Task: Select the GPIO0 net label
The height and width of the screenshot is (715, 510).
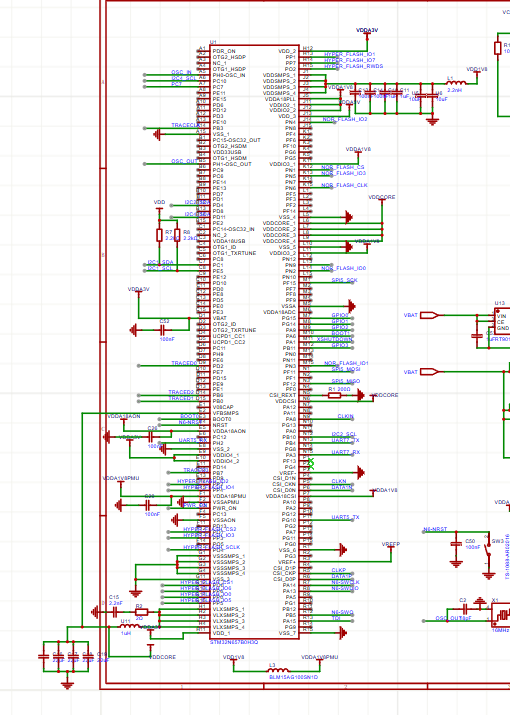Action: (x=340, y=316)
